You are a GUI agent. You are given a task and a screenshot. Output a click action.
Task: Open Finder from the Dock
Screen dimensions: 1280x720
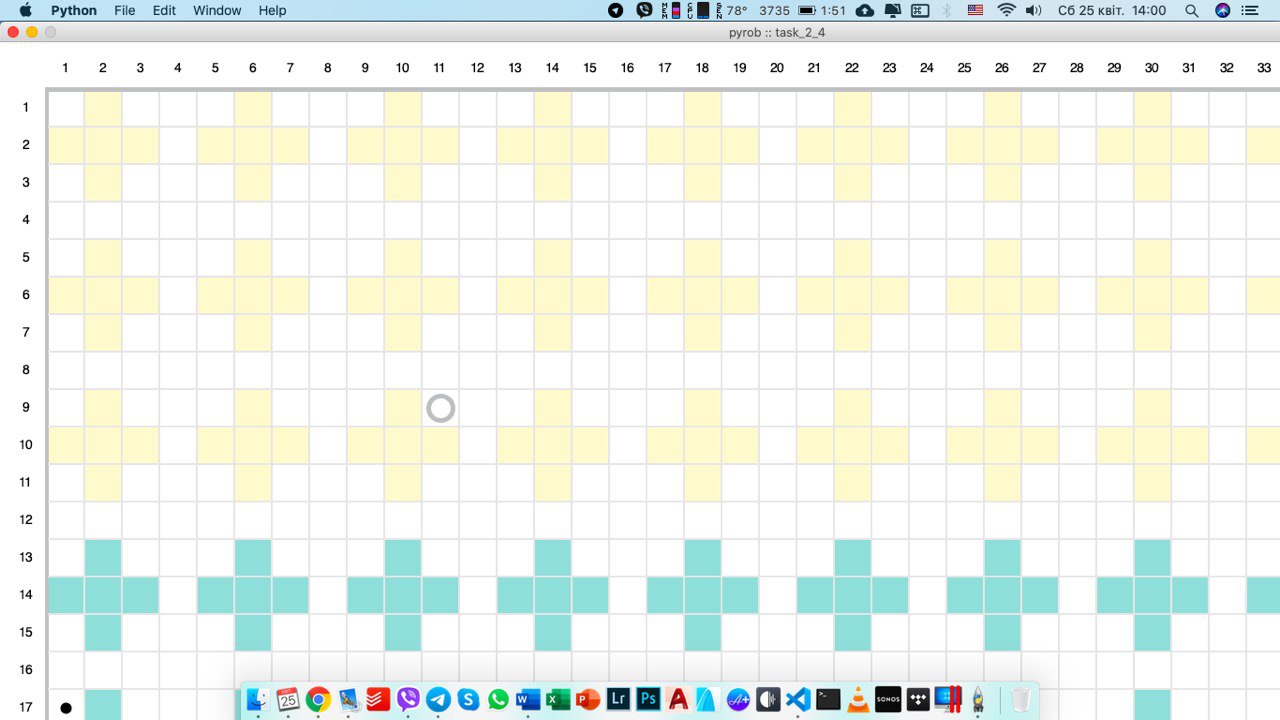coord(258,700)
